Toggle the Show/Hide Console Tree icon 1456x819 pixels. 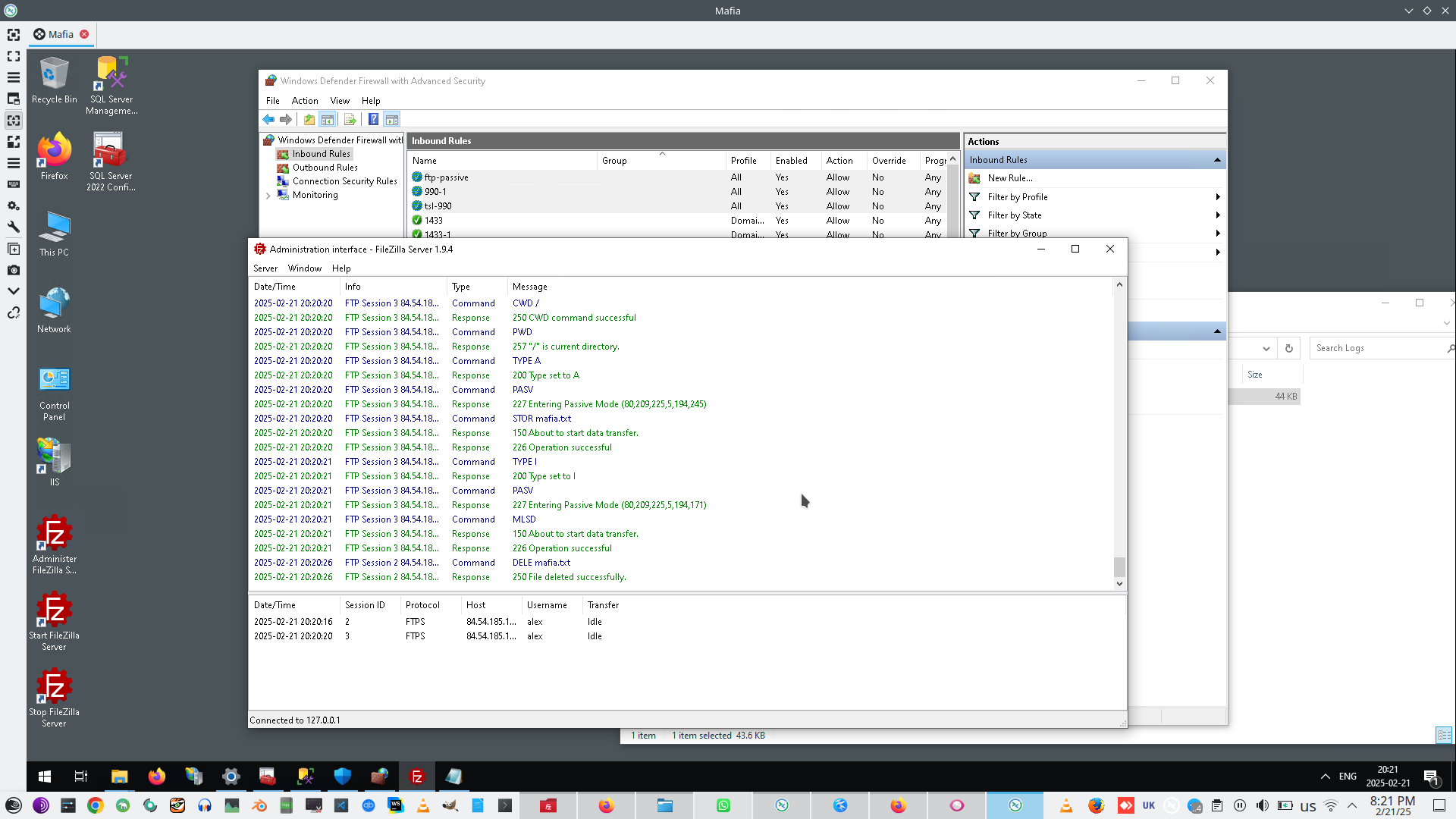pos(327,120)
